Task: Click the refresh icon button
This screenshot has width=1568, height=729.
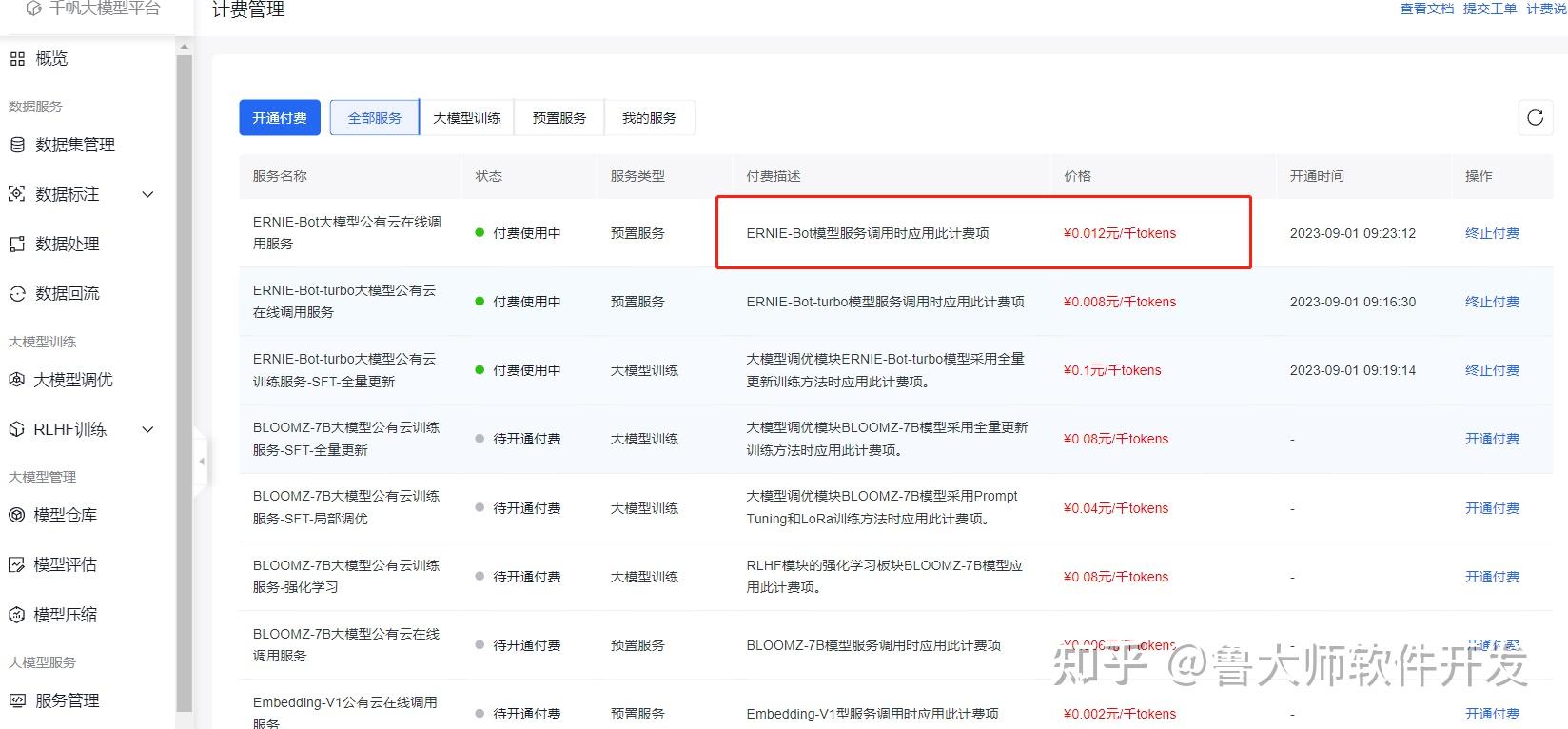Action: [x=1535, y=118]
